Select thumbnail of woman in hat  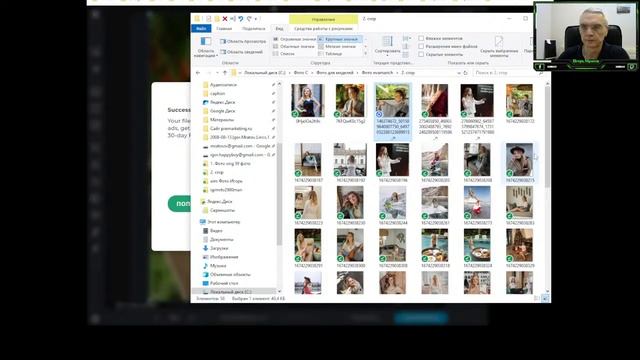pyautogui.click(x=519, y=160)
